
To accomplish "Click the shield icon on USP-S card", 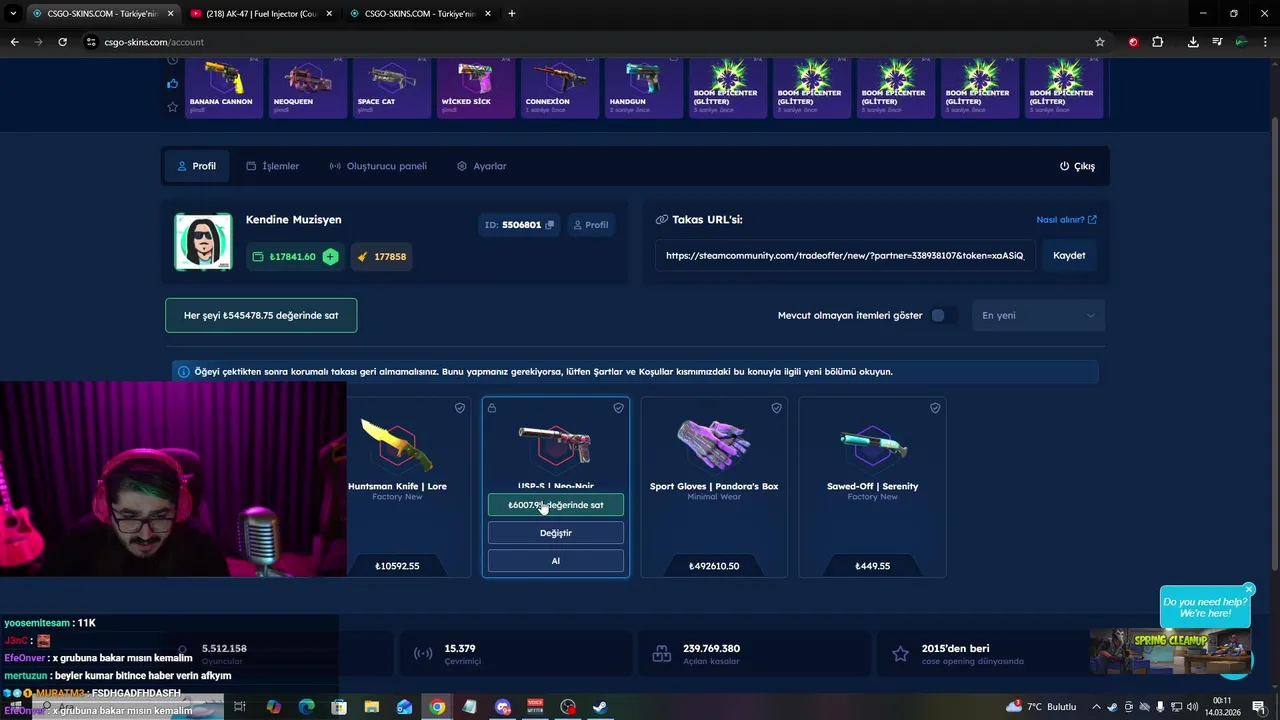I will 618,408.
